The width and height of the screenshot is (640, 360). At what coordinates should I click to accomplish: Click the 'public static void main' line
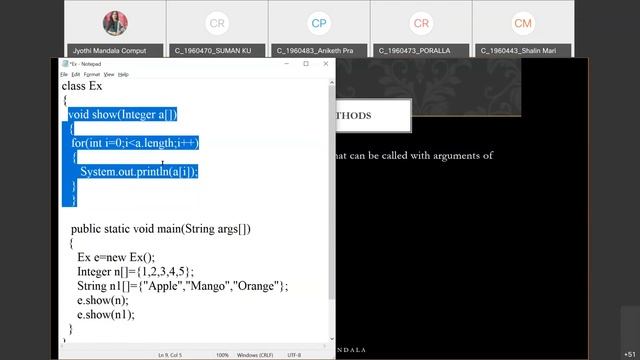(x=161, y=229)
